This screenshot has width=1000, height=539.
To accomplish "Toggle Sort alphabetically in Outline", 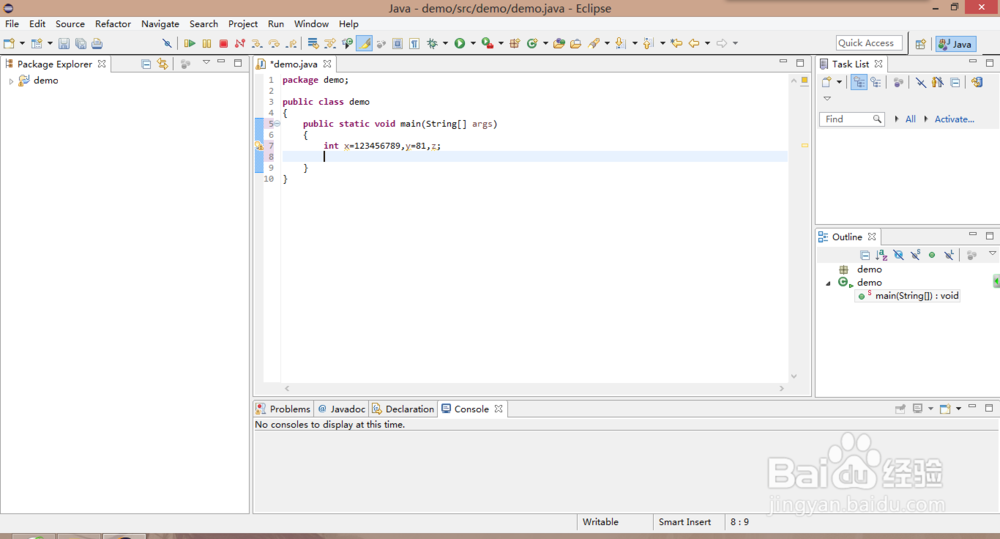I will tap(881, 255).
